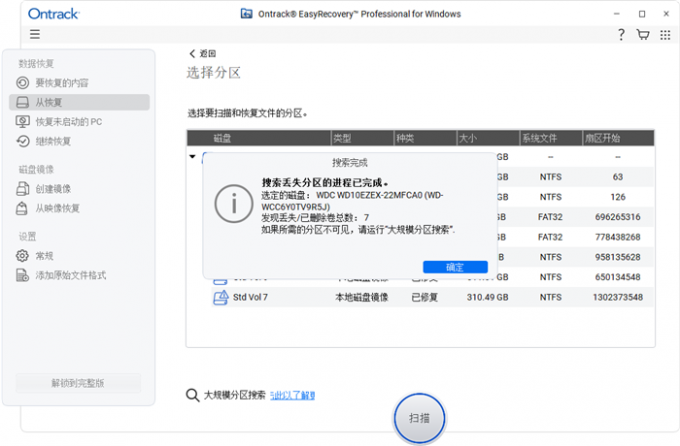This screenshot has width=680, height=446.
Task: Click the Std Vol 7 volume icon
Action: 221,298
